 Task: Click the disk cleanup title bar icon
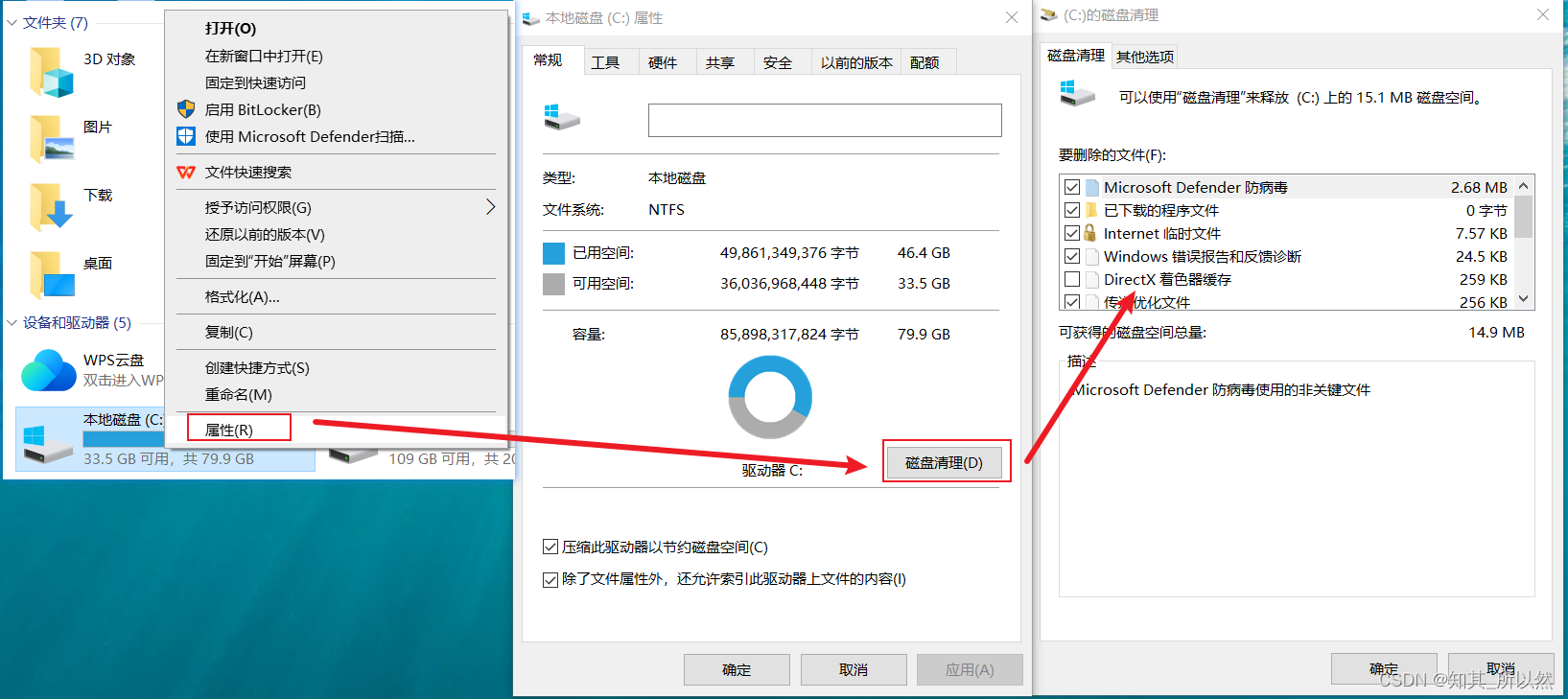[1048, 15]
